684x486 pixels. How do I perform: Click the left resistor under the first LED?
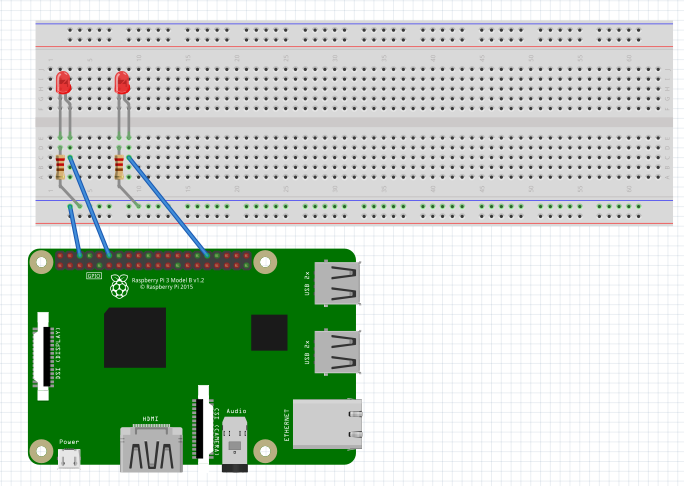pyautogui.click(x=60, y=167)
